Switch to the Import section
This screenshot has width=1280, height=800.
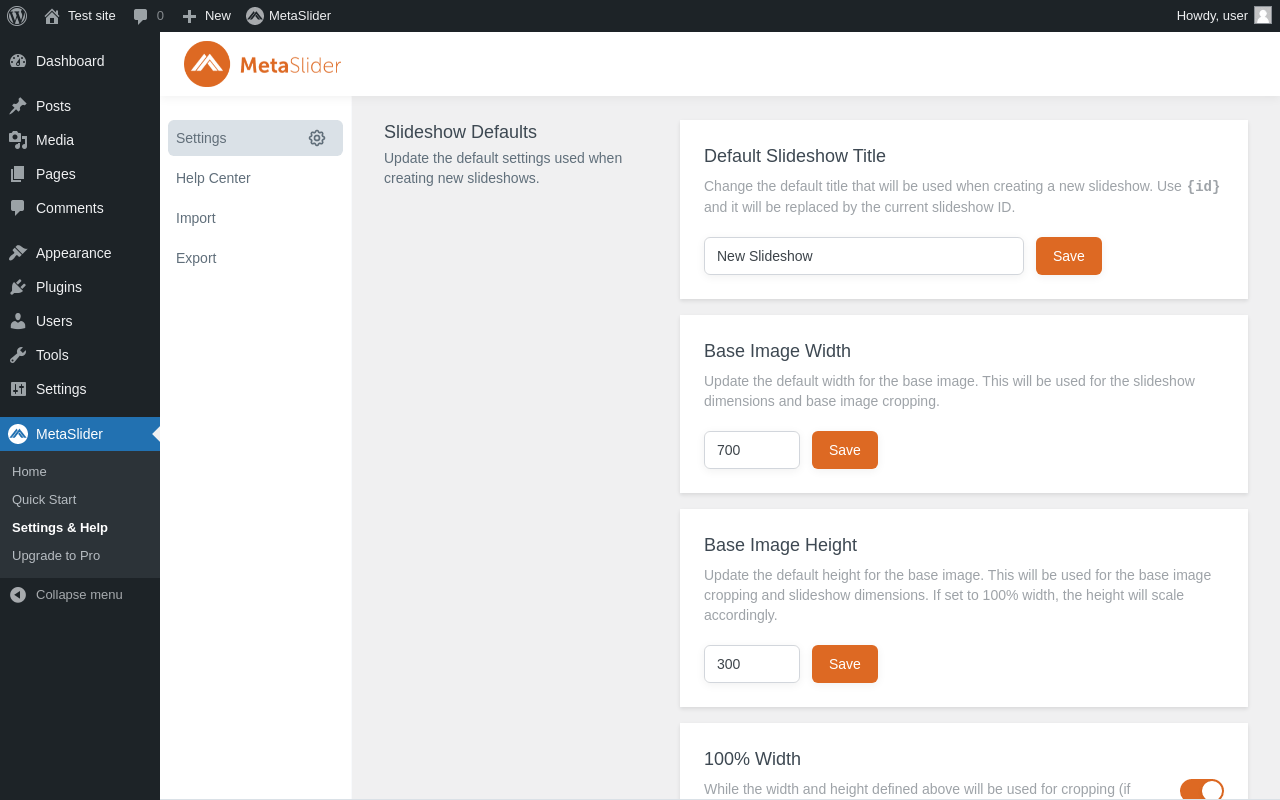[196, 218]
